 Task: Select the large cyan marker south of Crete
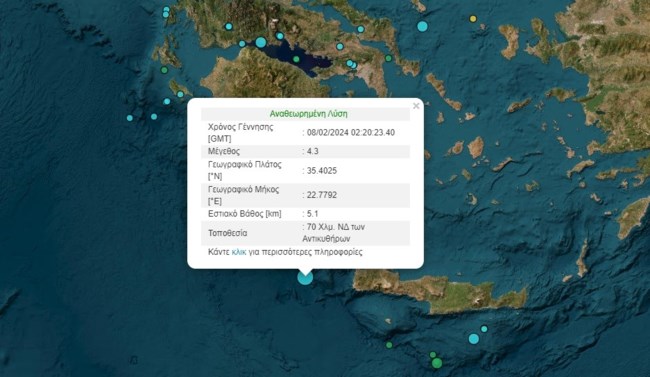[474, 338]
